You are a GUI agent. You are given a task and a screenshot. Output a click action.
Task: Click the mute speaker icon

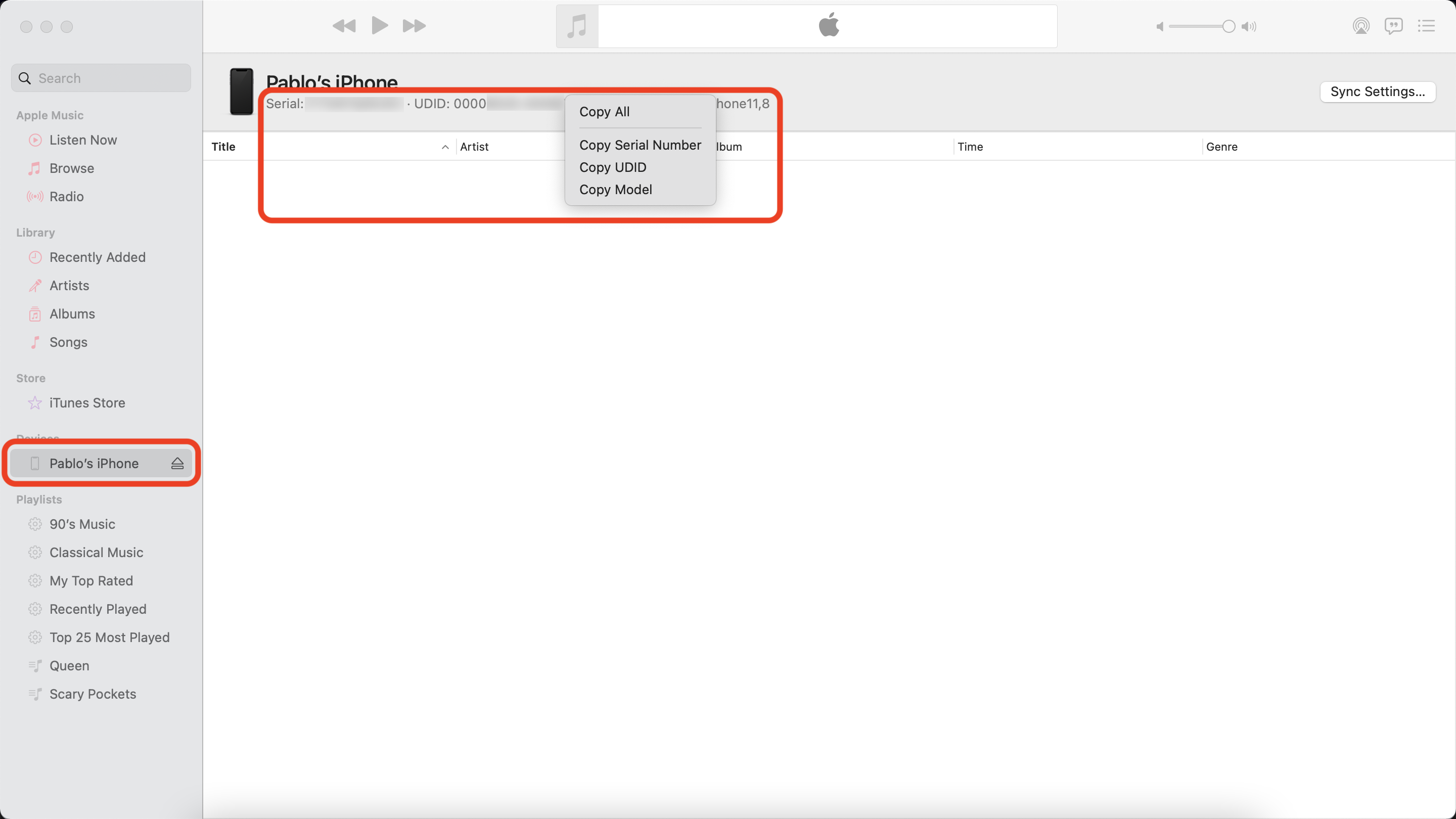[1159, 27]
